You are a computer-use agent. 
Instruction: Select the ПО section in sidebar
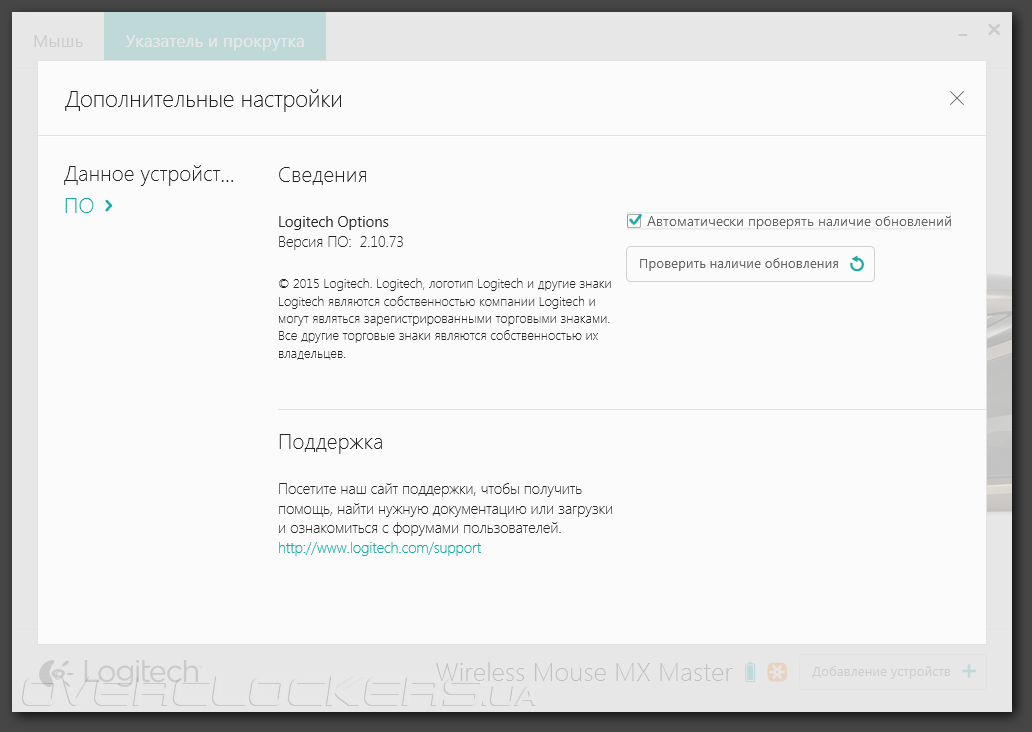[x=88, y=206]
